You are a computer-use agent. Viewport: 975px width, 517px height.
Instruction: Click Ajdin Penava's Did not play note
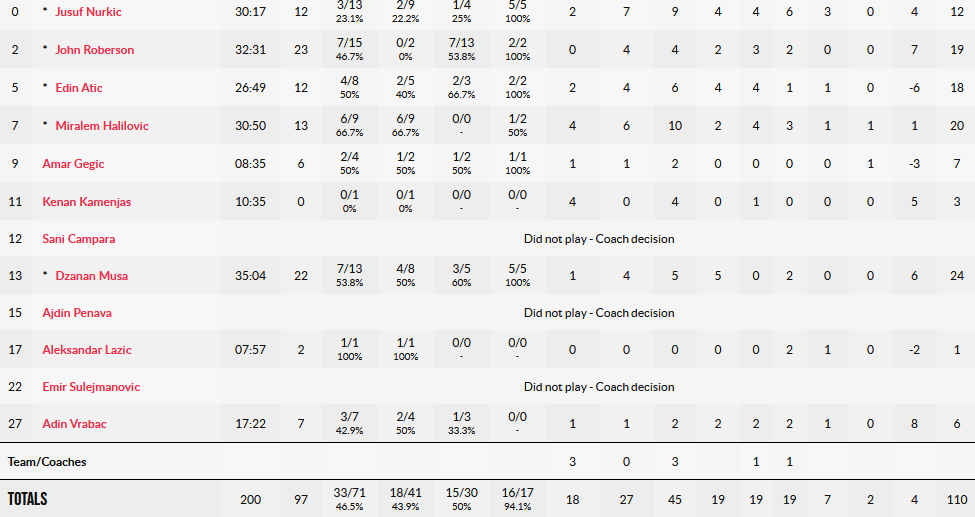pyautogui.click(x=599, y=313)
